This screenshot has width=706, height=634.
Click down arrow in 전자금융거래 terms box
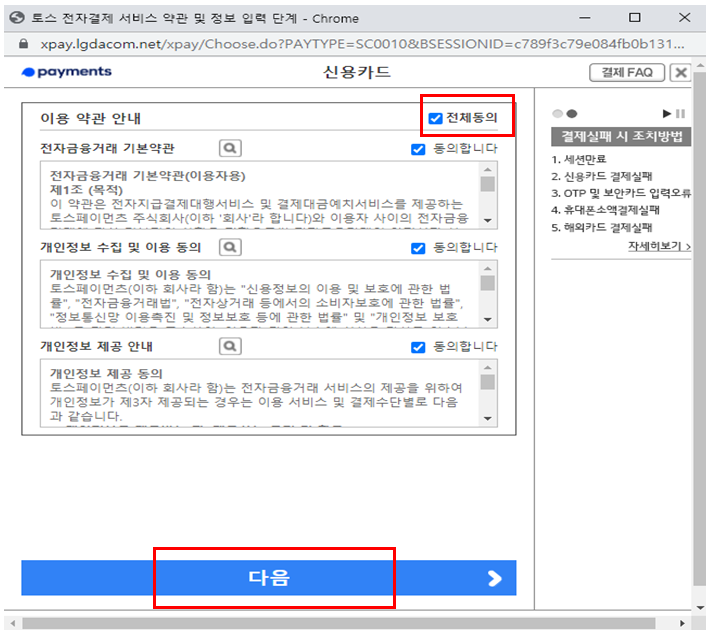click(x=488, y=221)
